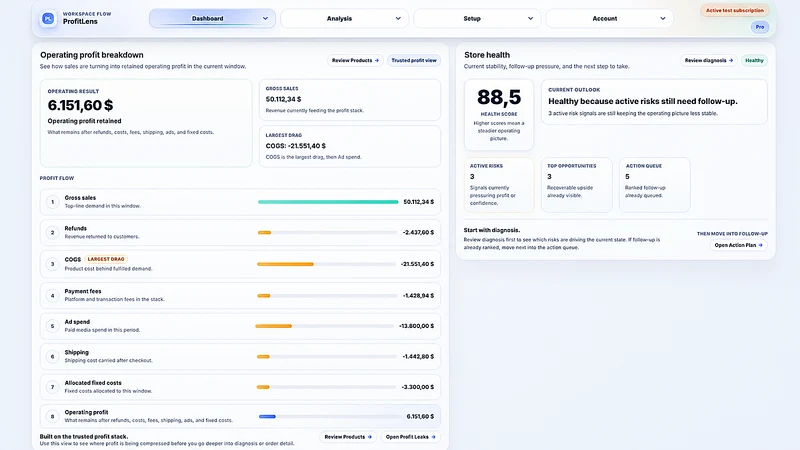
Task: Open the Dashboard dropdown menu
Action: click(x=212, y=18)
